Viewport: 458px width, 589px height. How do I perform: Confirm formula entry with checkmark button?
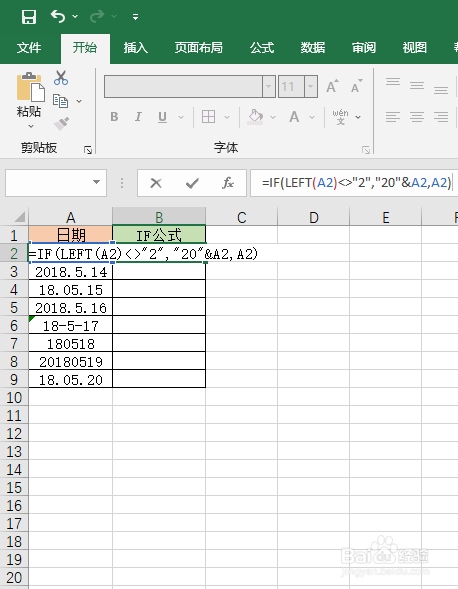pyautogui.click(x=192, y=183)
